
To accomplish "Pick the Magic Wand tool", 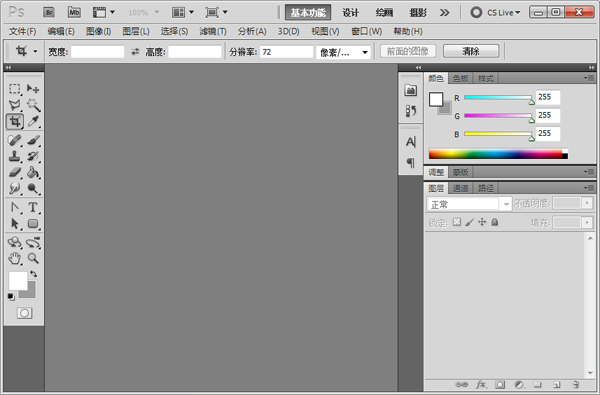I will tap(33, 105).
